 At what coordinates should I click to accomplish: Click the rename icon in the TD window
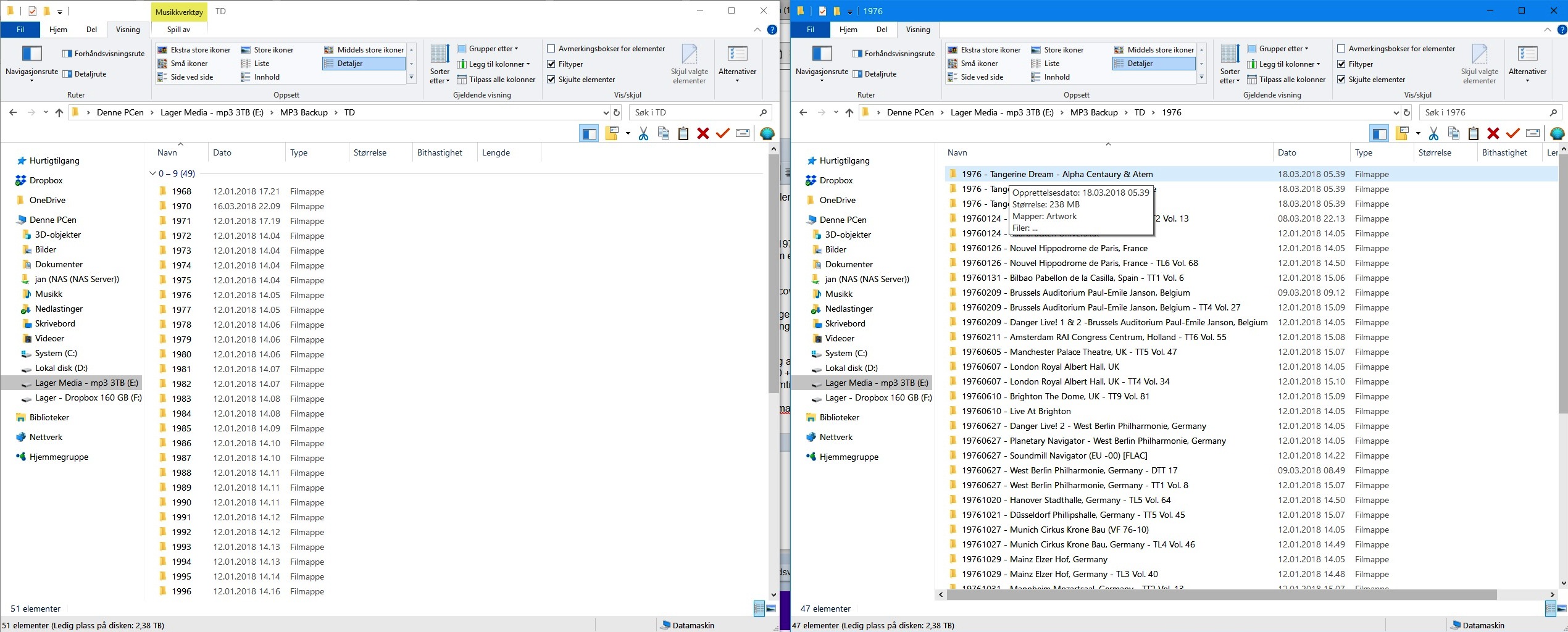click(x=743, y=133)
